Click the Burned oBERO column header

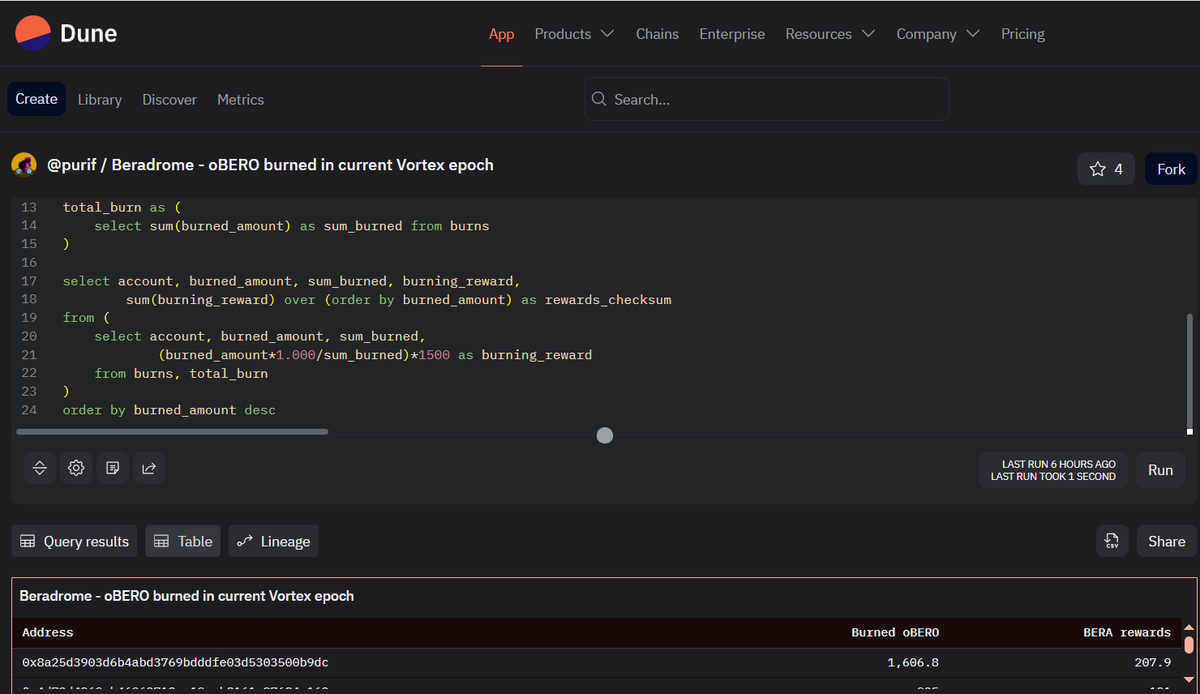tap(895, 633)
